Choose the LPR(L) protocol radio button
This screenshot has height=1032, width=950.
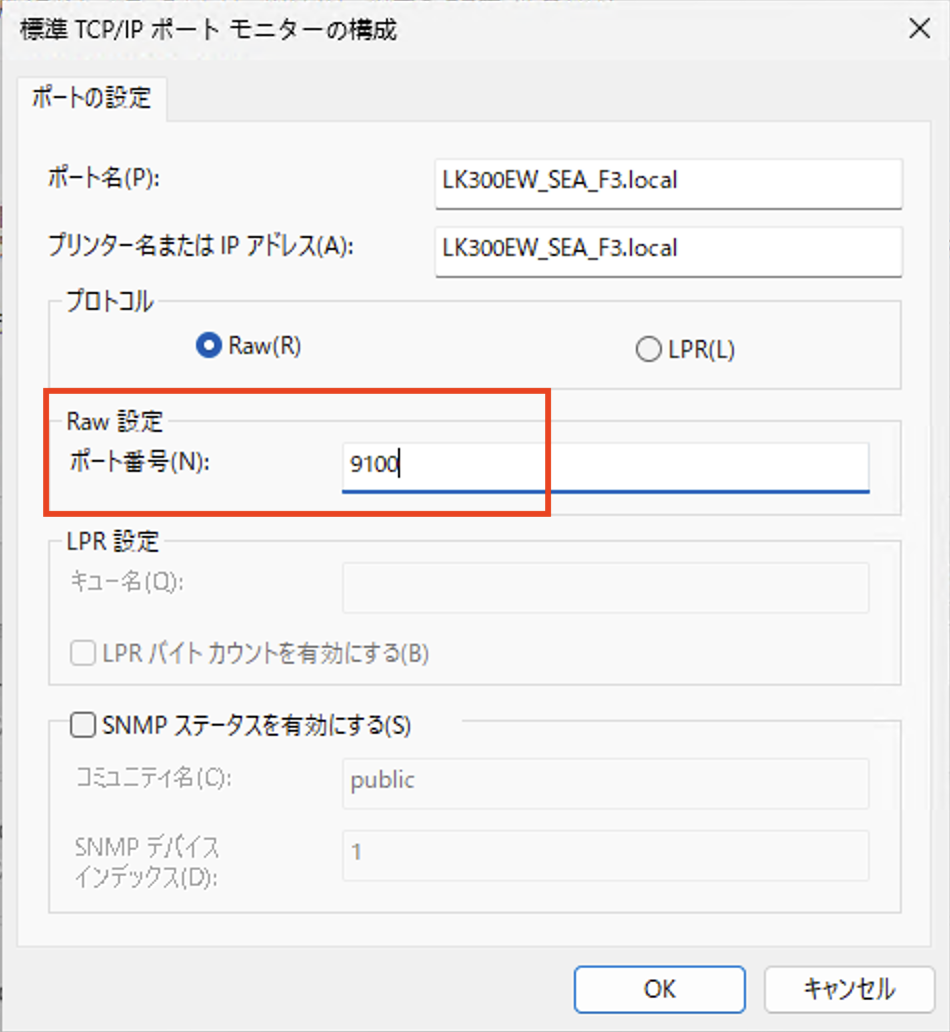point(648,350)
